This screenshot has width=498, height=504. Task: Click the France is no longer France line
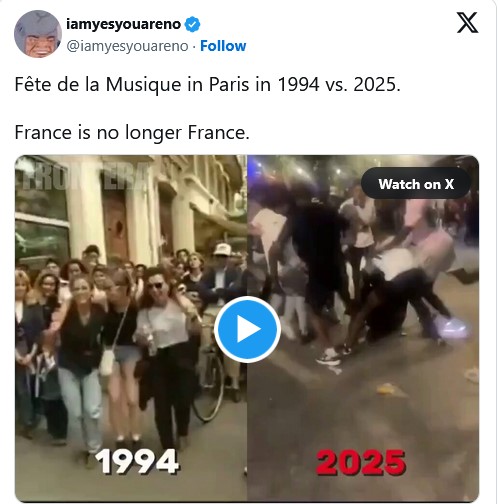point(132,133)
